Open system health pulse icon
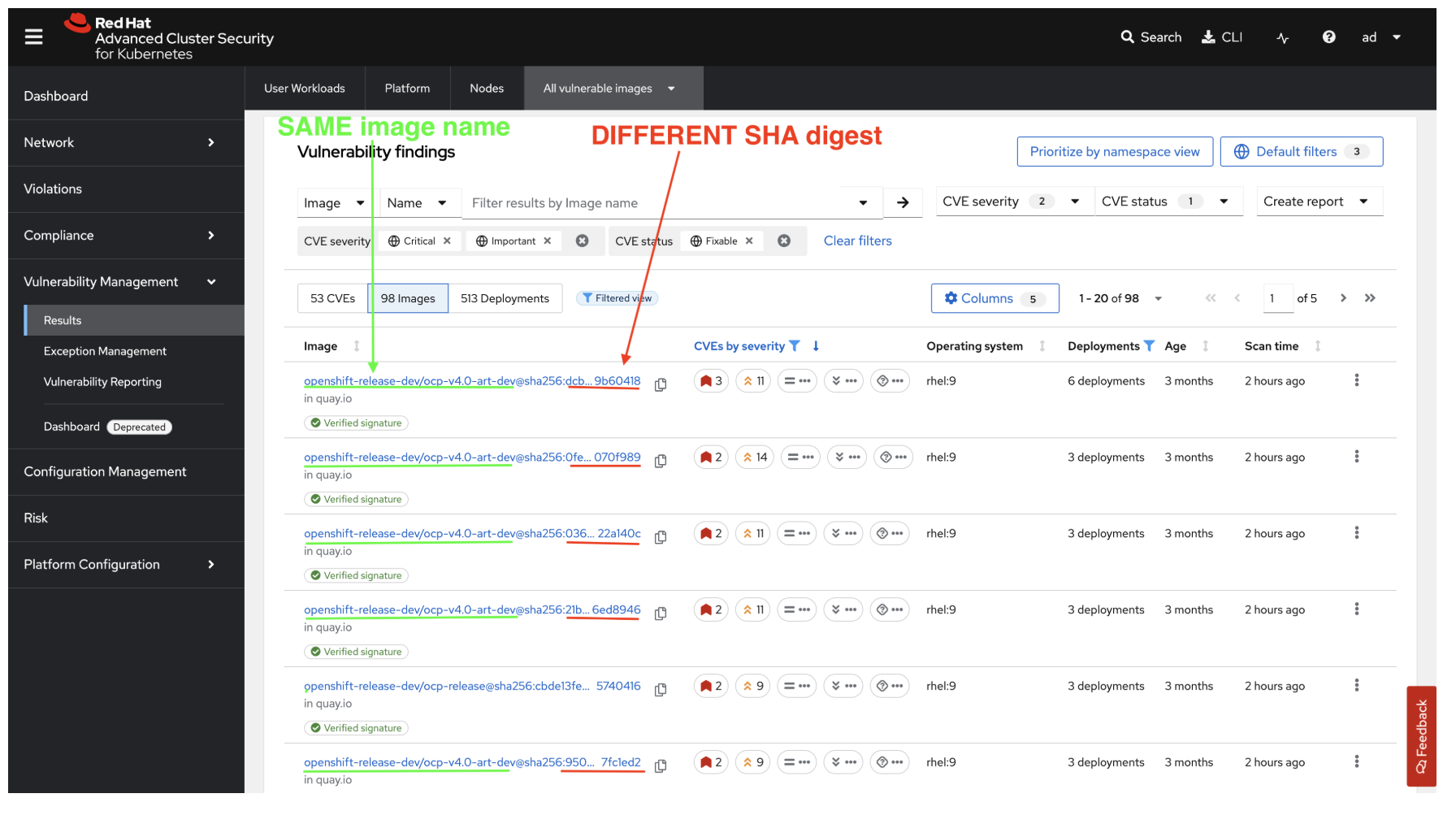Viewport: 1456px width, 824px height. (x=1283, y=37)
